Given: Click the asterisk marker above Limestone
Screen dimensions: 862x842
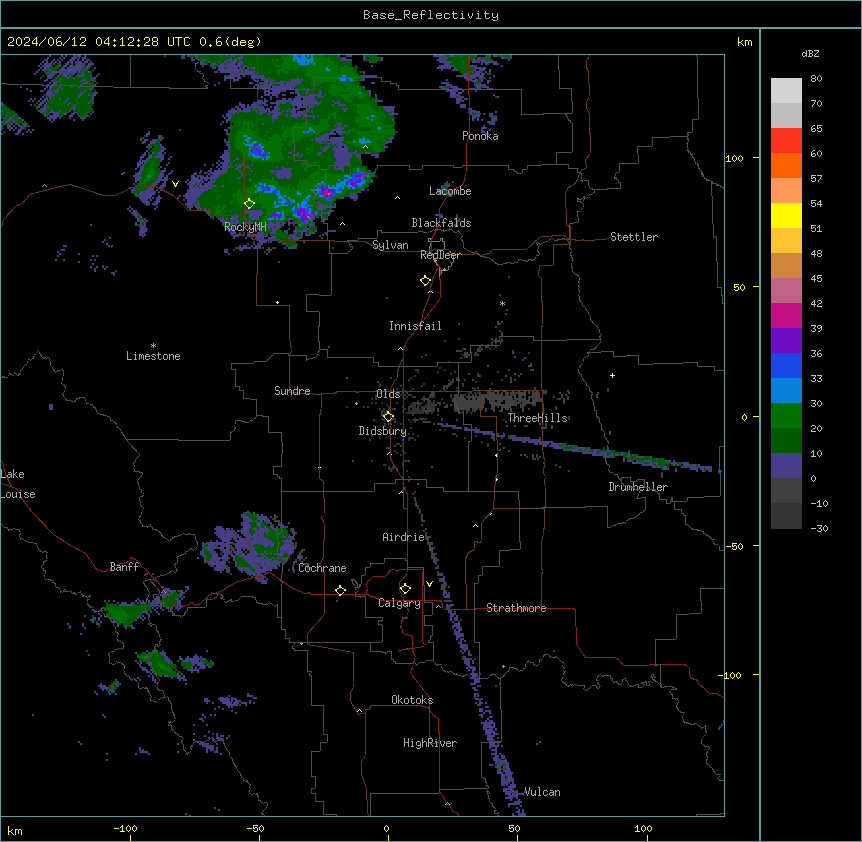Looking at the screenshot, I should 153,346.
